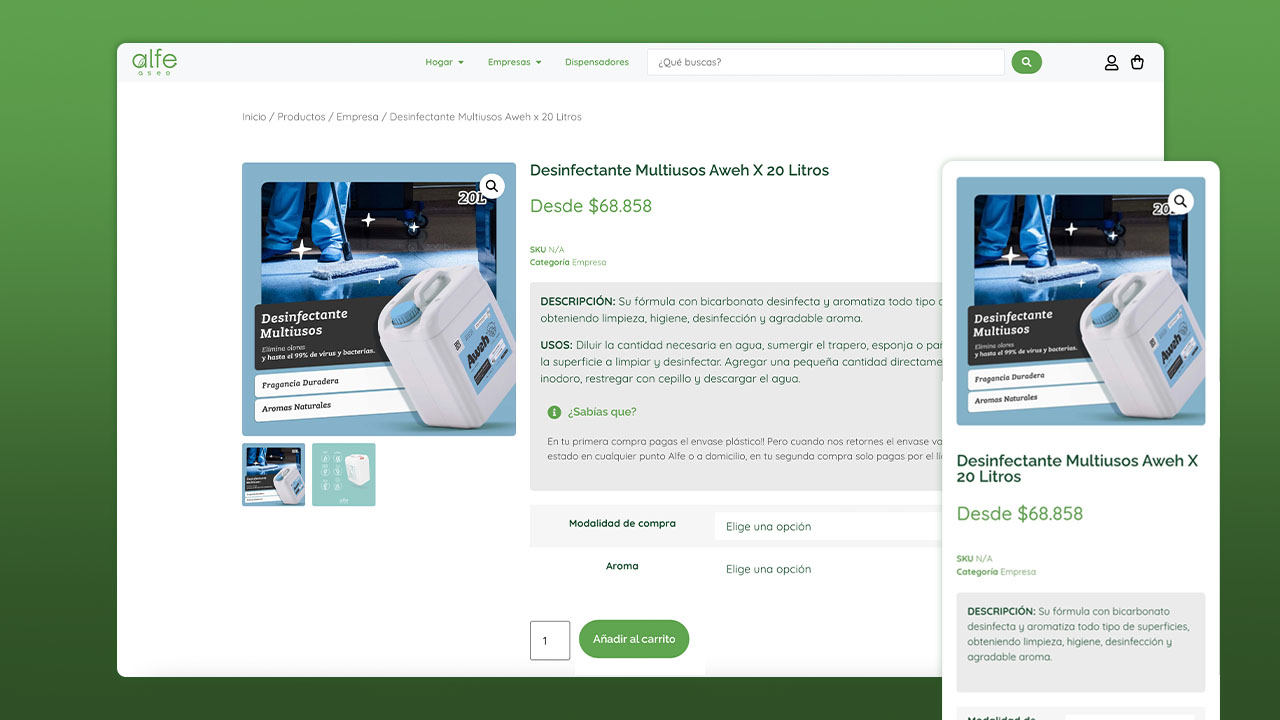Select the first product thumbnail with mop
This screenshot has width=1280, height=720.
click(x=273, y=474)
